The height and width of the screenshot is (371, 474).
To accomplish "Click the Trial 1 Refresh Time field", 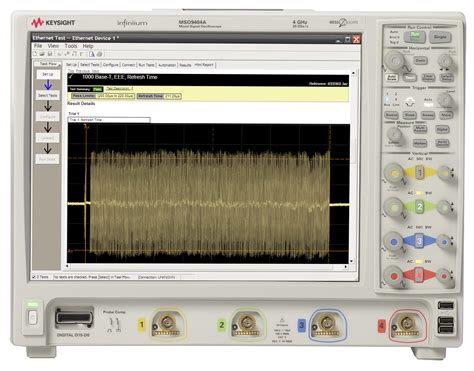I will (x=109, y=120).
